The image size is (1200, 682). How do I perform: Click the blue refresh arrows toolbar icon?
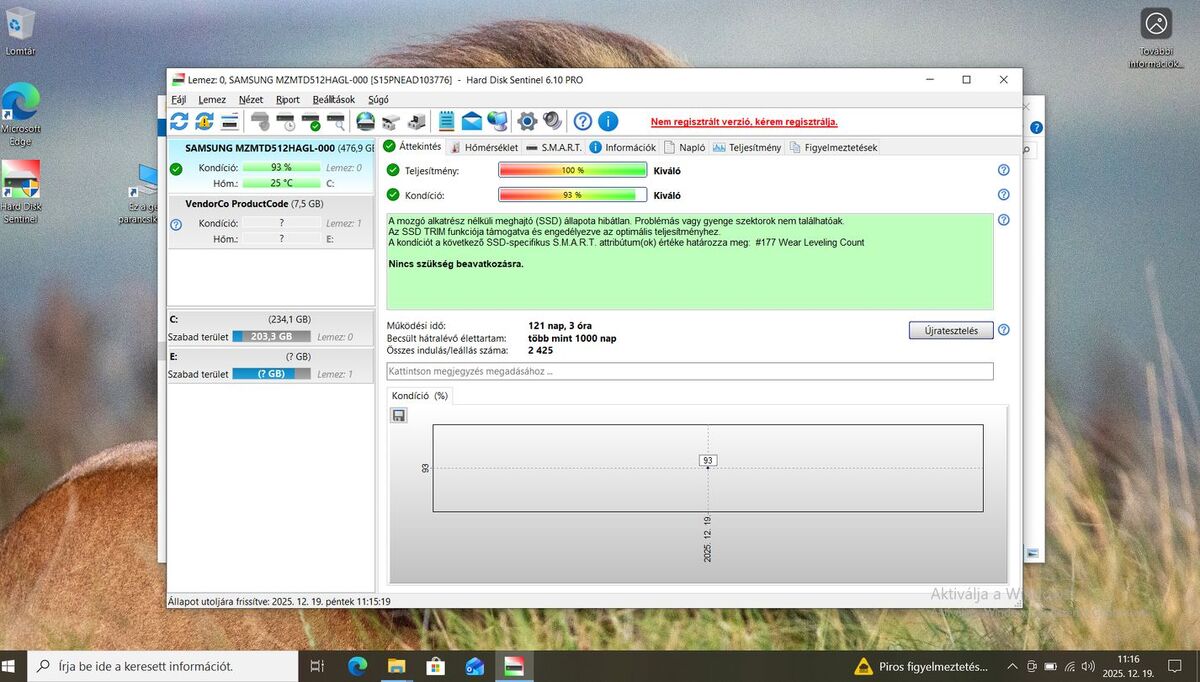[x=179, y=121]
